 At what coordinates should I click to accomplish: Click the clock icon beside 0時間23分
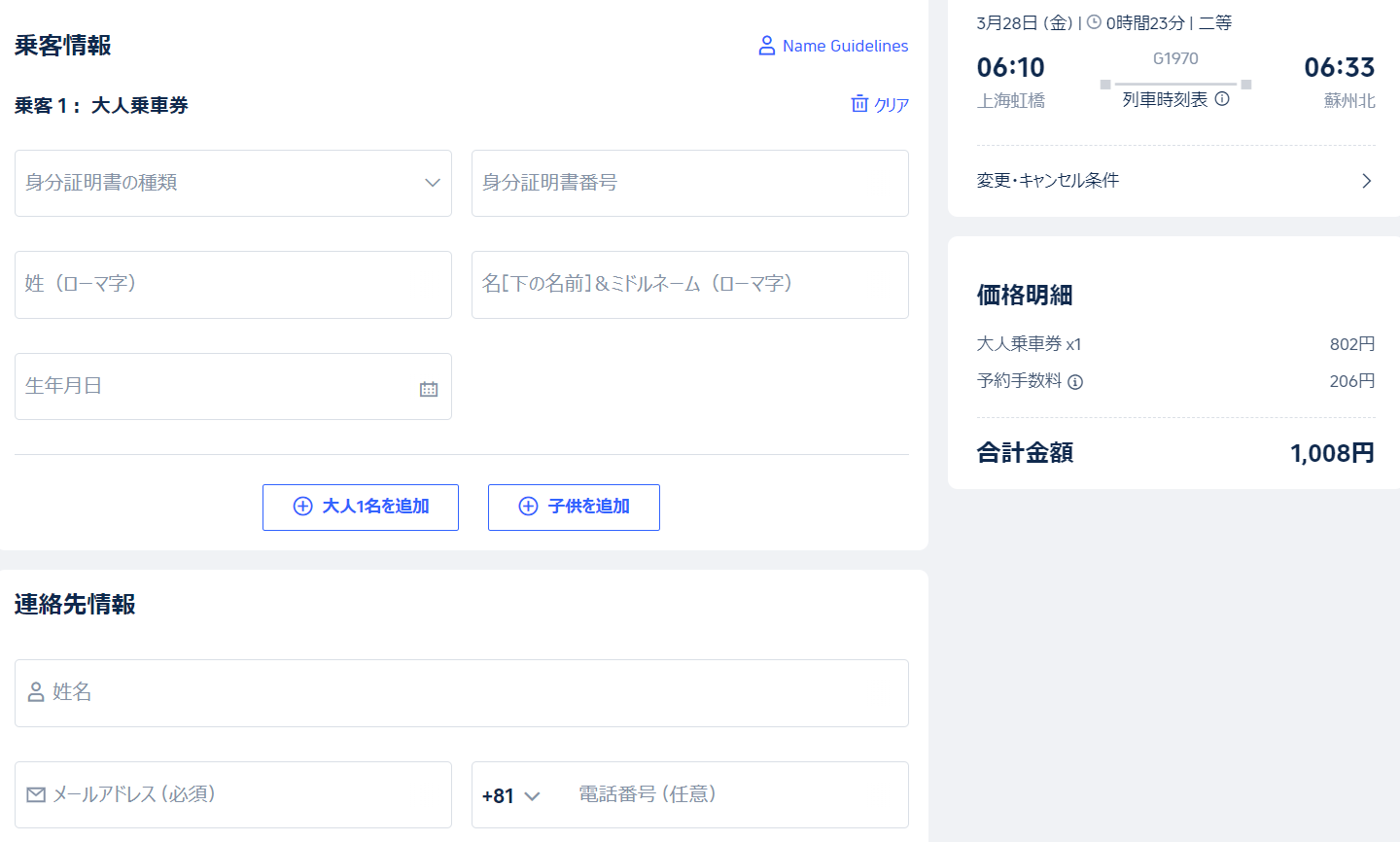[x=1094, y=22]
